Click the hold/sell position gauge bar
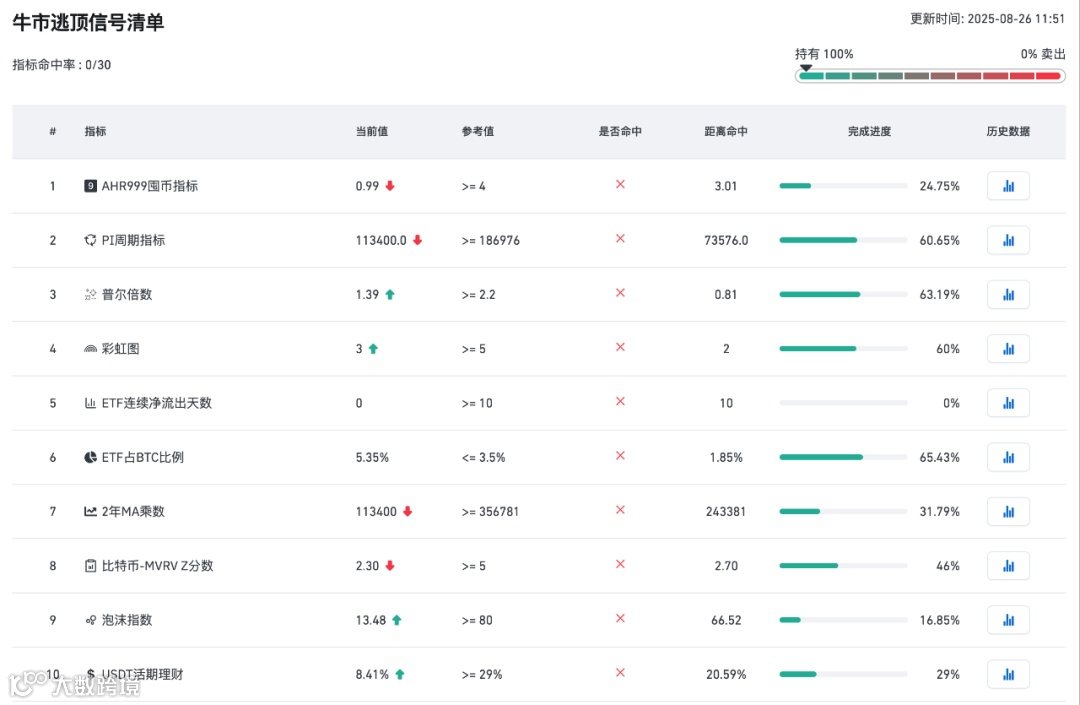This screenshot has width=1080, height=705. (x=929, y=76)
